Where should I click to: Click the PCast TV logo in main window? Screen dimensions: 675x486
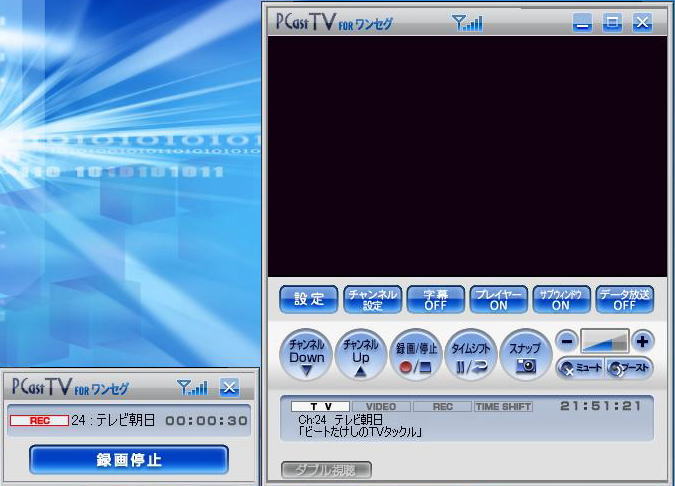tap(334, 22)
